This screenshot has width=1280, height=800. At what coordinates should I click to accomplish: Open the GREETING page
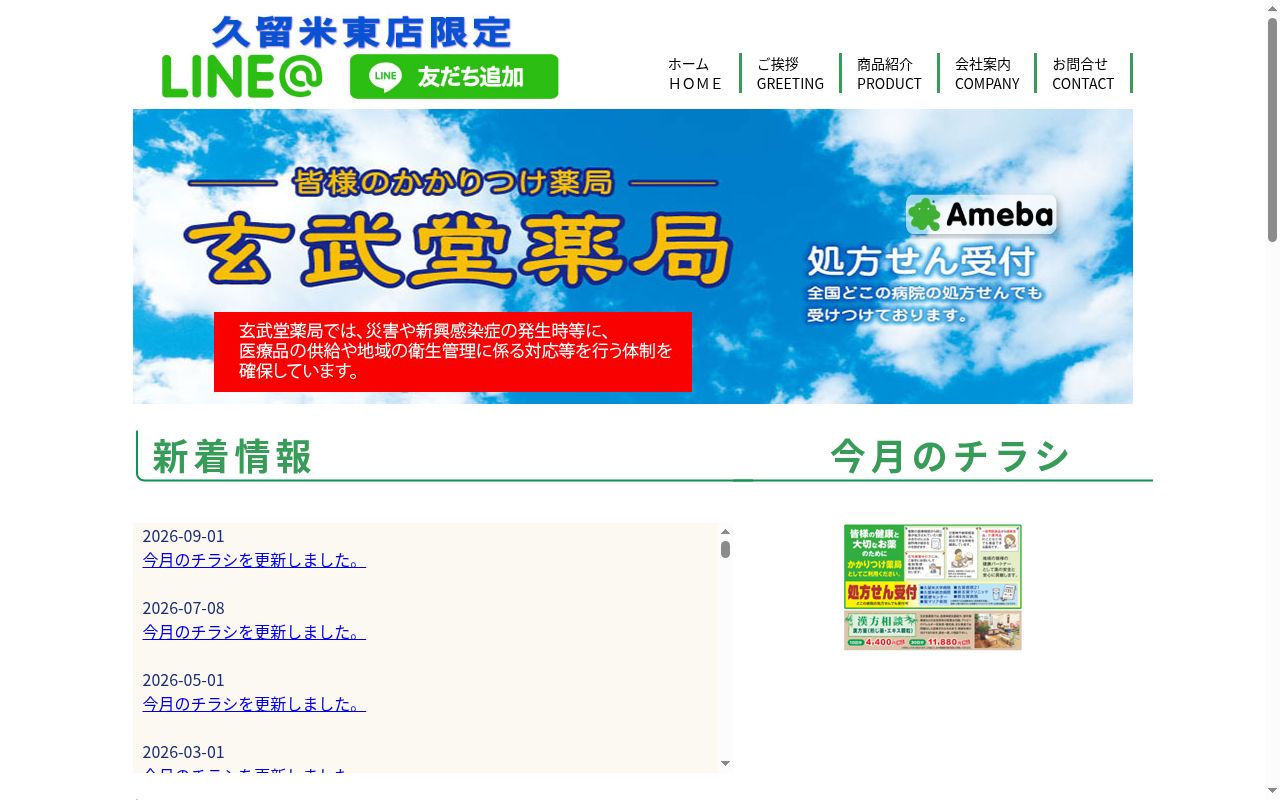[790, 73]
